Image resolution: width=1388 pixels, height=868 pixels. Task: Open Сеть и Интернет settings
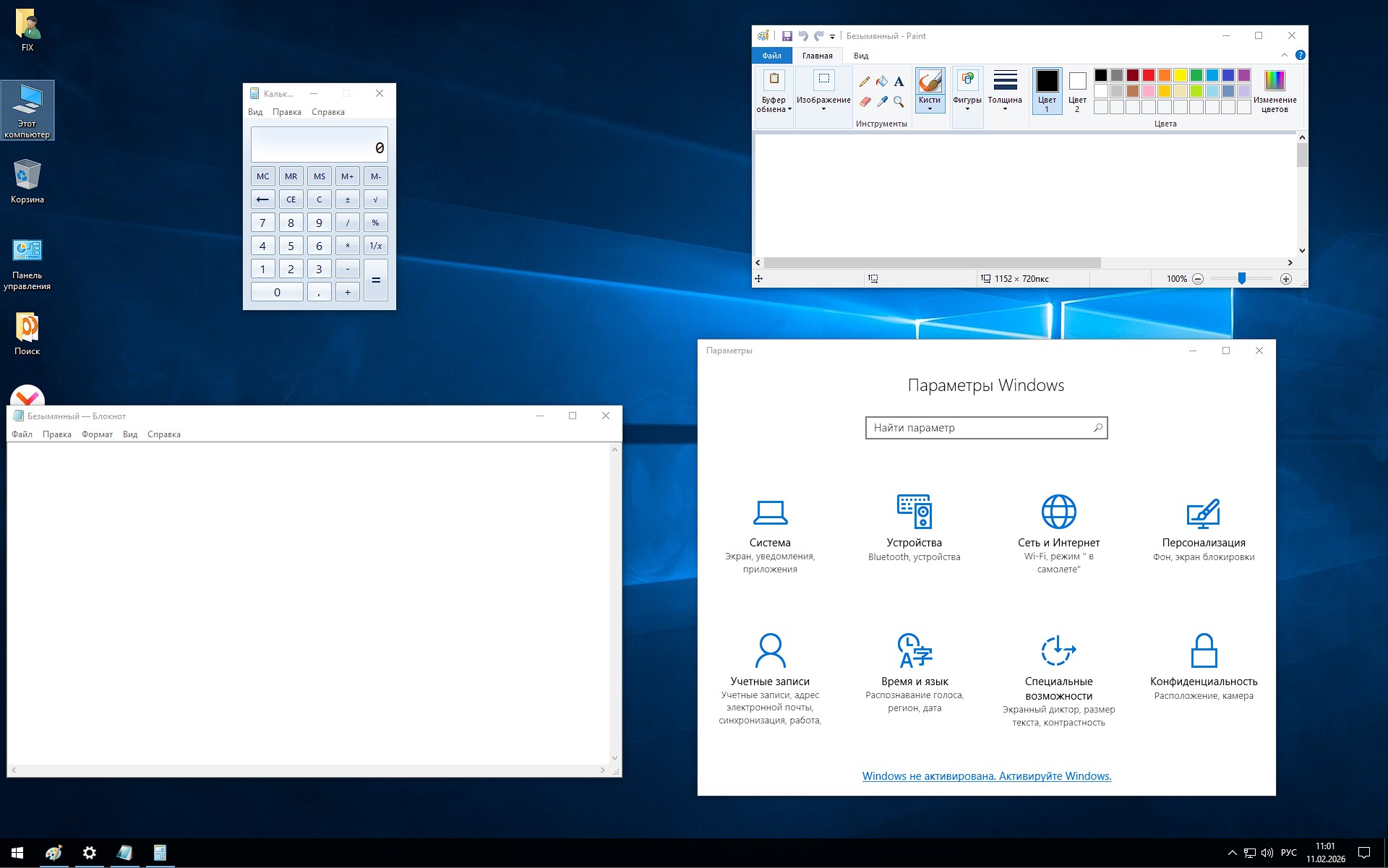1058,529
